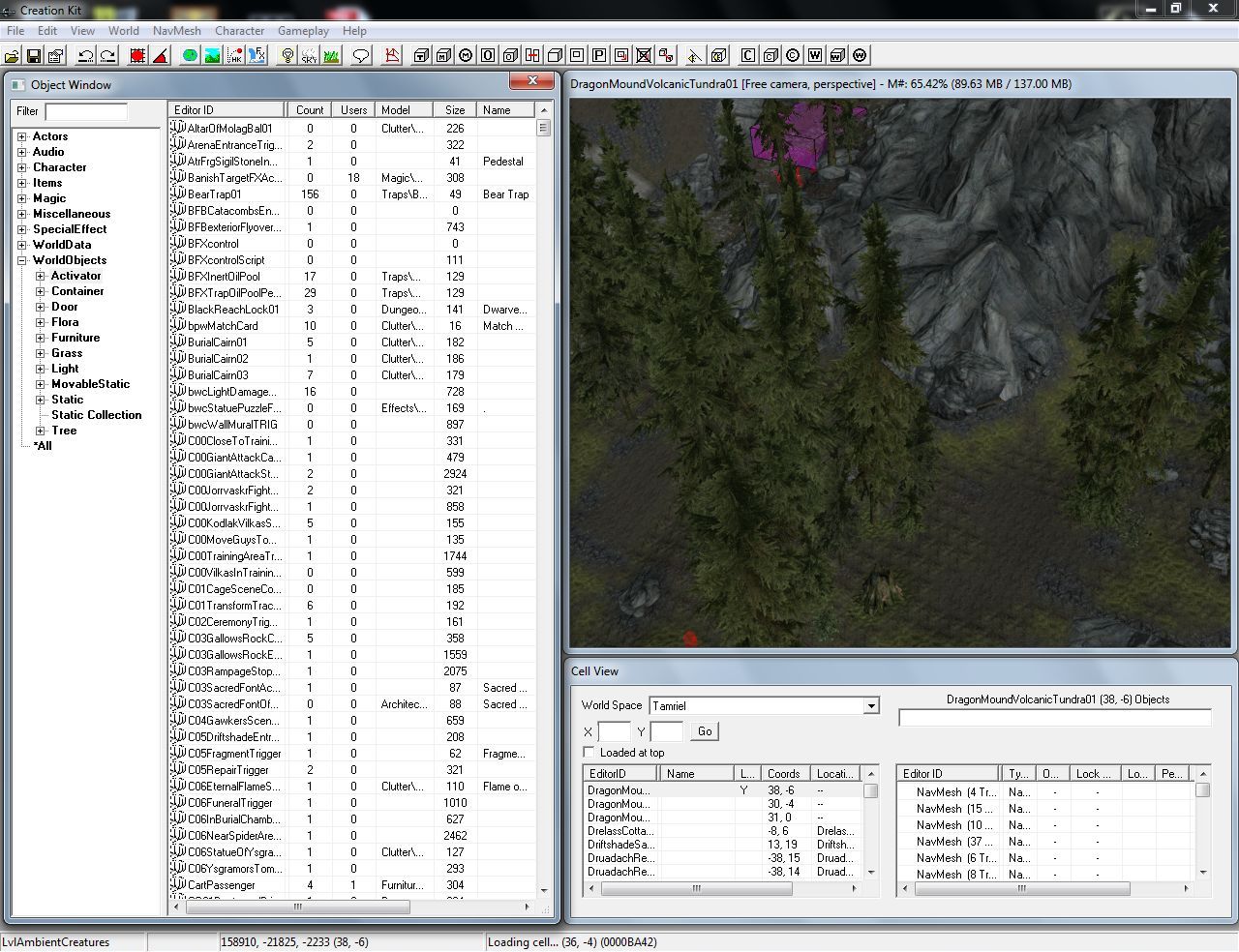Open the Gameplay menu

[x=303, y=31]
